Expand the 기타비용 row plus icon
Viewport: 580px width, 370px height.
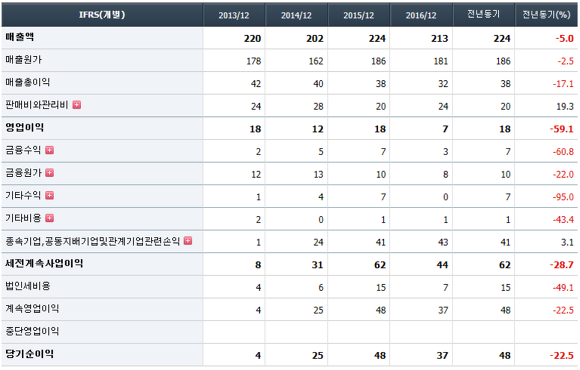[x=50, y=218]
